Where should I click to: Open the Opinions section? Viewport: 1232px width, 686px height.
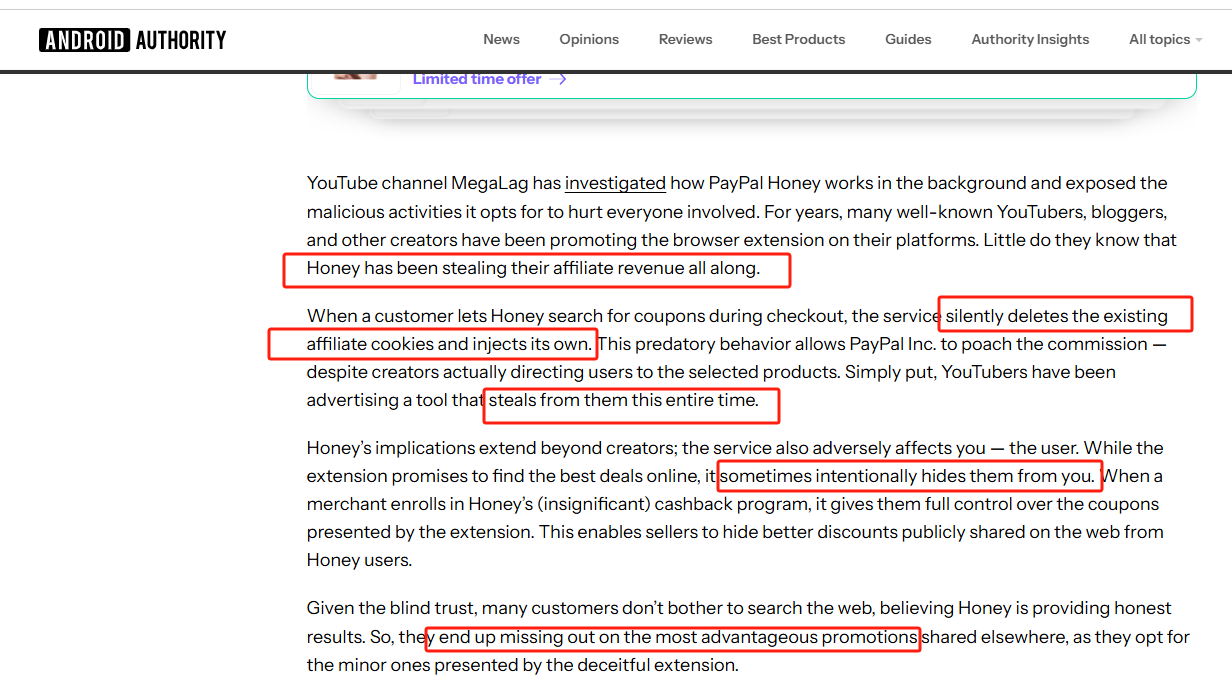coord(589,39)
